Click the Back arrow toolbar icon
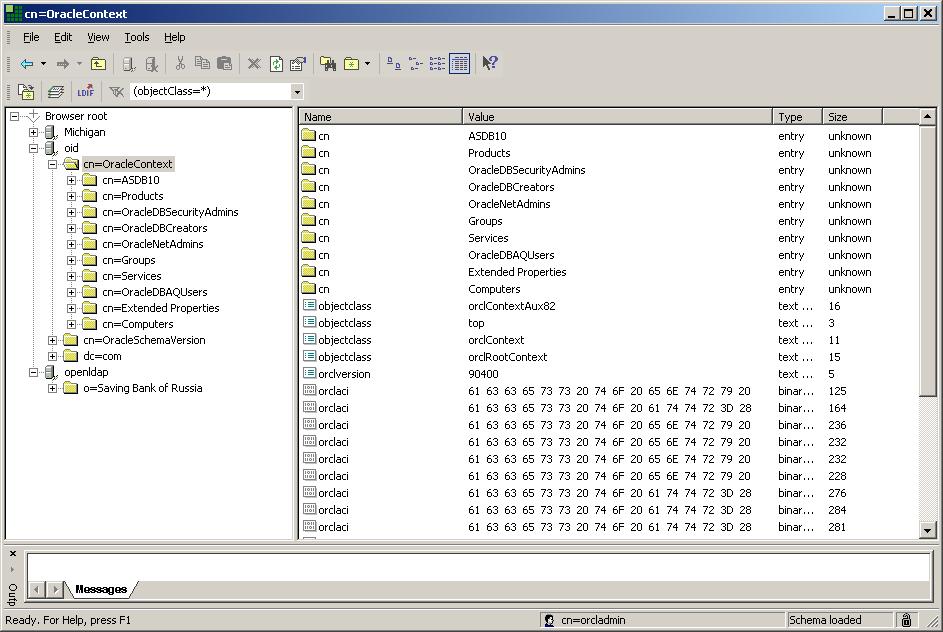 click(26, 63)
